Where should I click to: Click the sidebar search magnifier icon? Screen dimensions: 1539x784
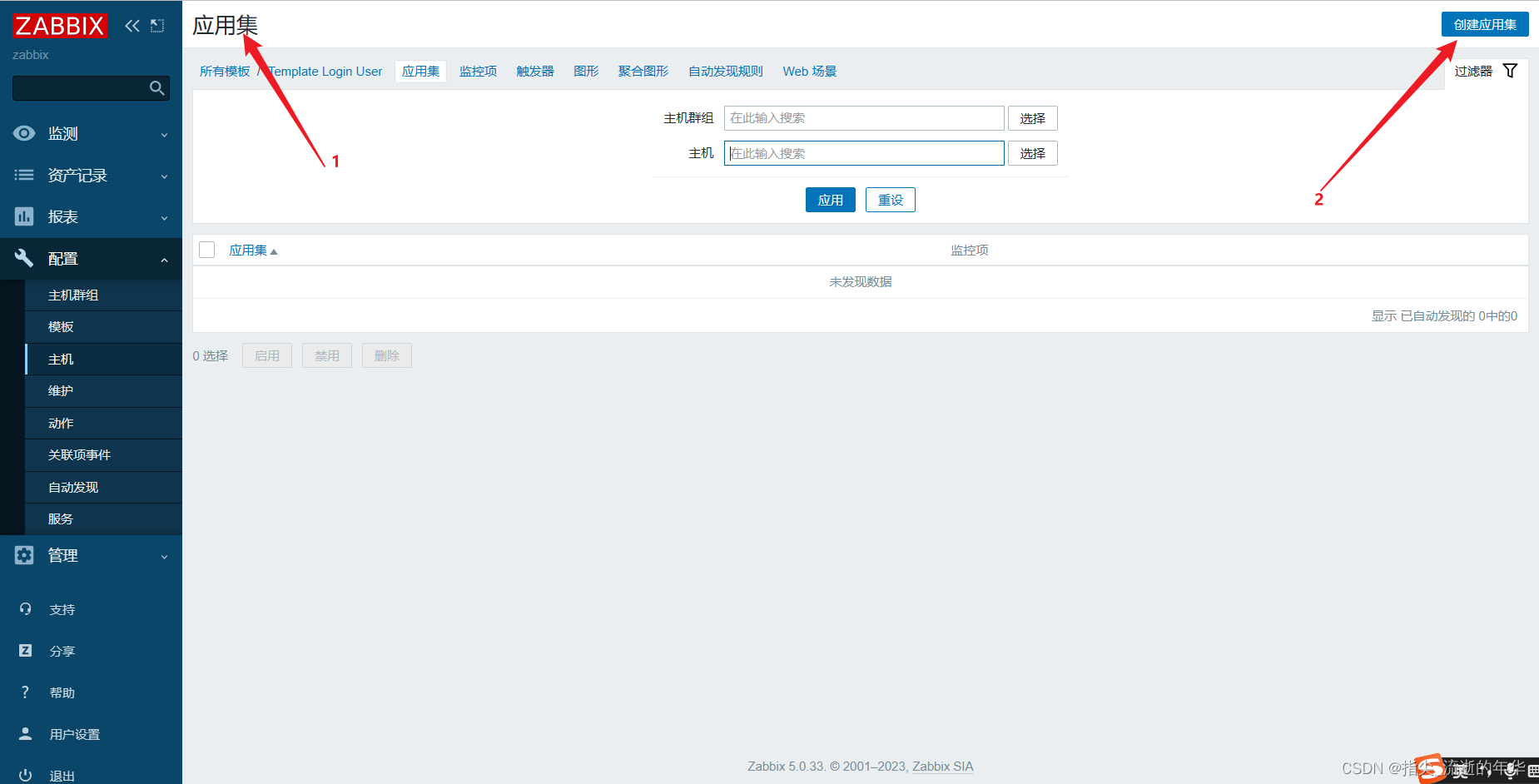156,88
